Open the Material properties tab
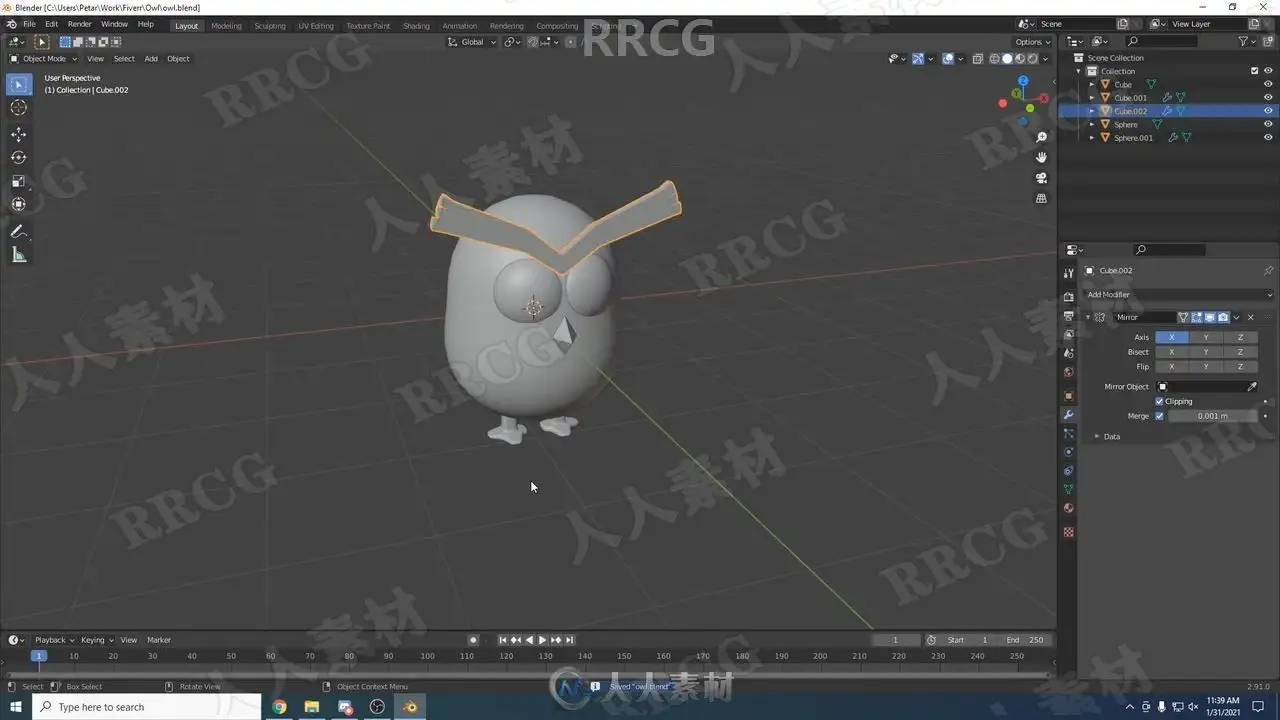The image size is (1280, 720). point(1068,508)
